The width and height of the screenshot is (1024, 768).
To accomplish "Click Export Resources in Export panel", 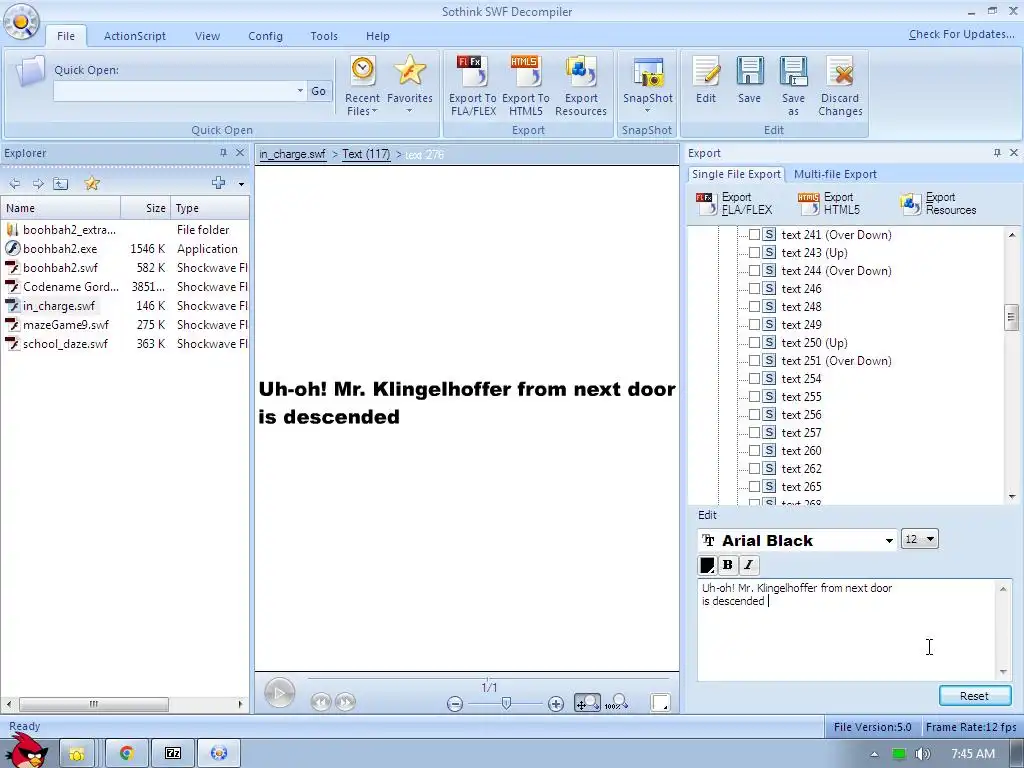I will click(x=938, y=204).
